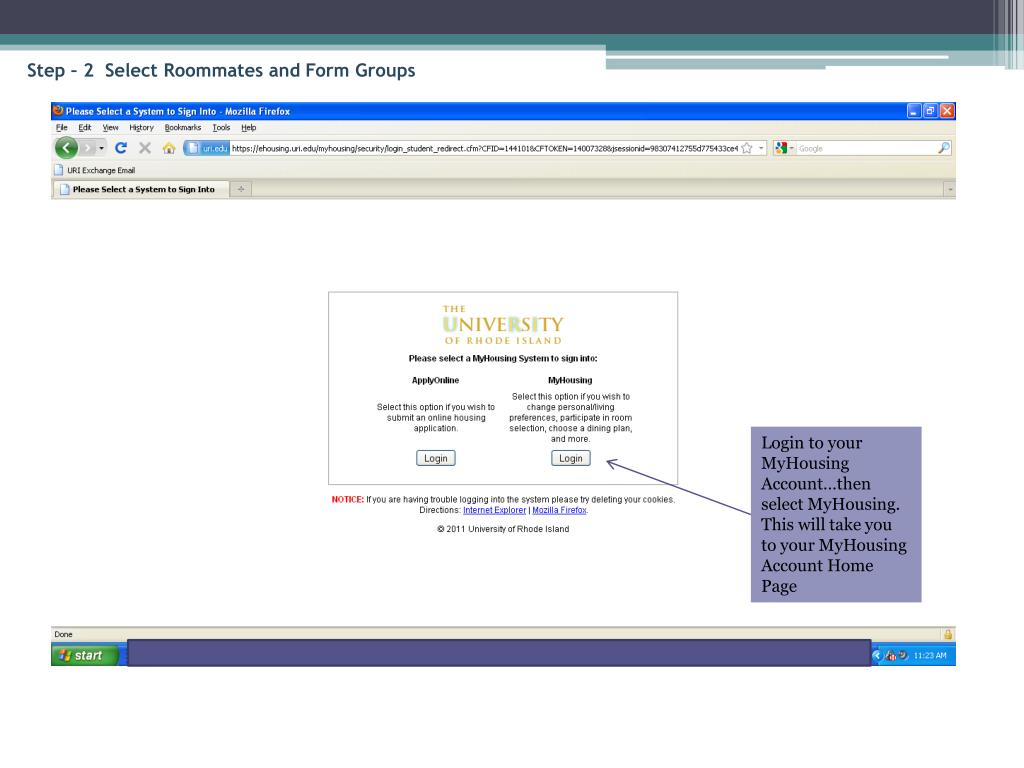Click the MyHousing heading text

pyautogui.click(x=570, y=380)
